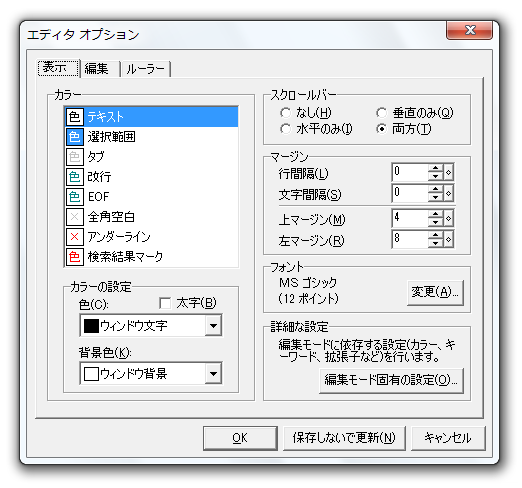Select the 改行 color icon entry
Viewport: 522px width, 488px height.
coord(74,177)
